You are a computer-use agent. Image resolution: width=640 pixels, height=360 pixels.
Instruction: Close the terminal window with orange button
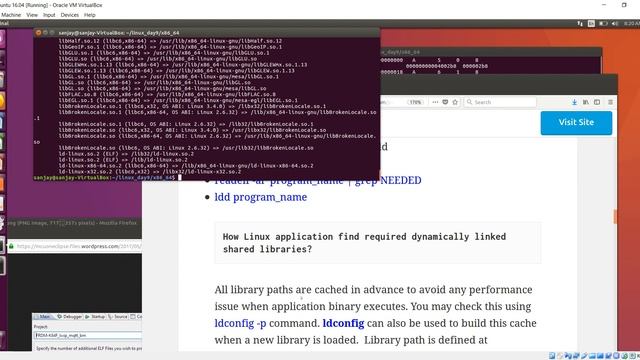(38, 32)
